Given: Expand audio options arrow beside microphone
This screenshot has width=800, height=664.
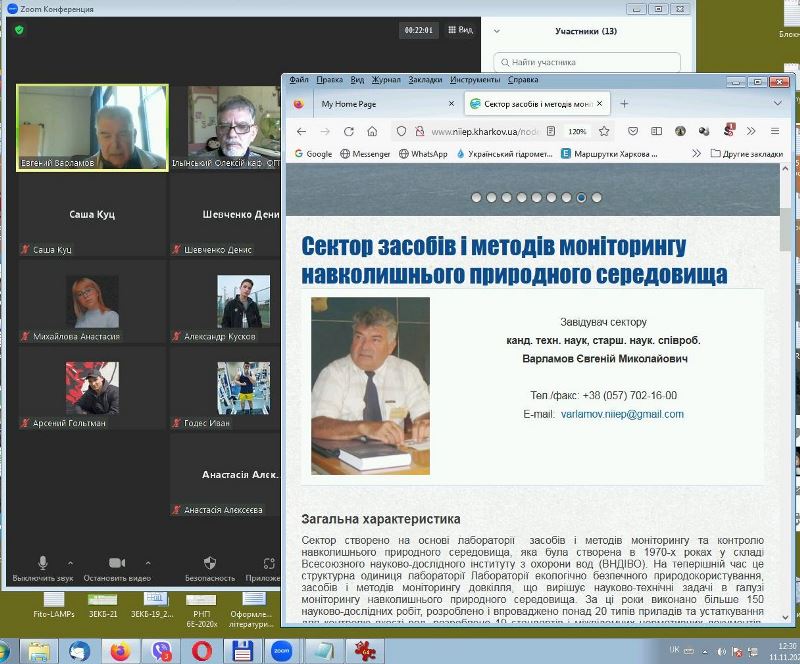Looking at the screenshot, I should 70,562.
